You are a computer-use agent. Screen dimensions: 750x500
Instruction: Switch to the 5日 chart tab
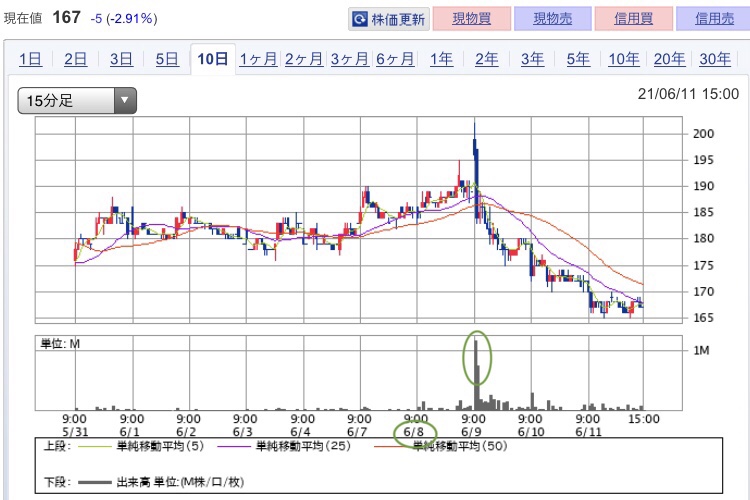167,59
